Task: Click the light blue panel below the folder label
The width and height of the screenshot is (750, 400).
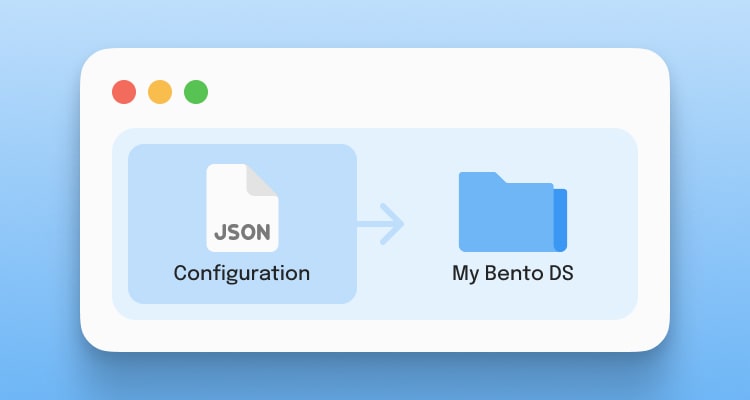Action: (x=512, y=300)
